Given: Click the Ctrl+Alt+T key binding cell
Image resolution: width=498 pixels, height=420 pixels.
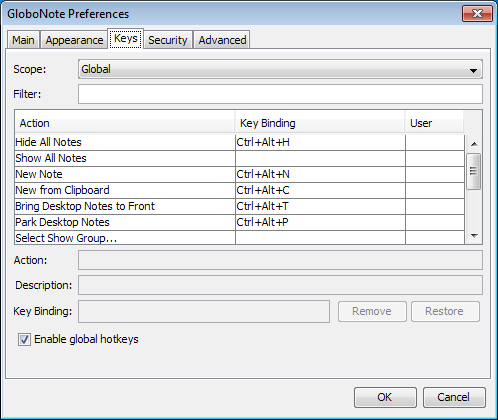Looking at the screenshot, I should (x=320, y=206).
